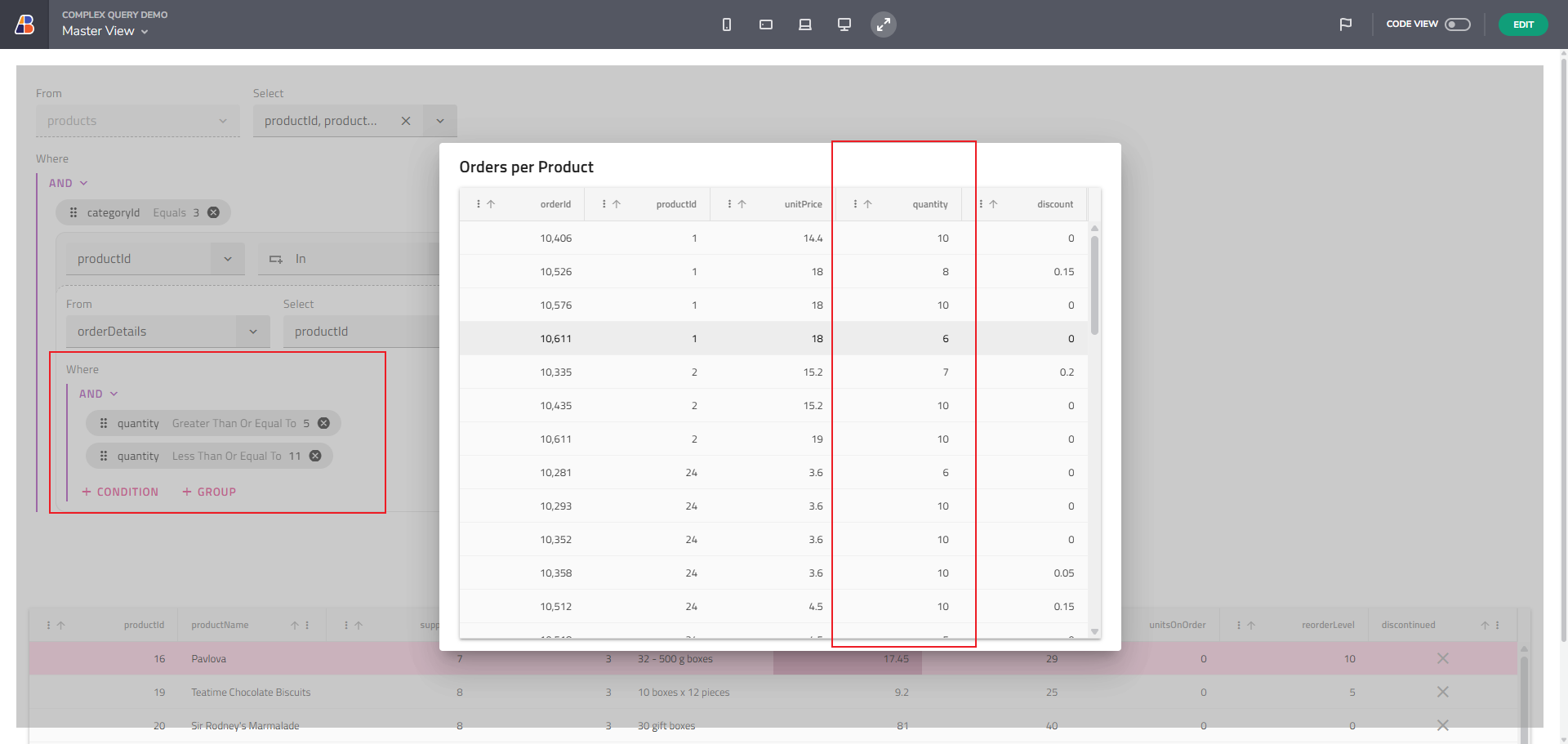Toggle discontinued mark for Pavlova row
This screenshot has width=1568, height=744.
[1442, 659]
